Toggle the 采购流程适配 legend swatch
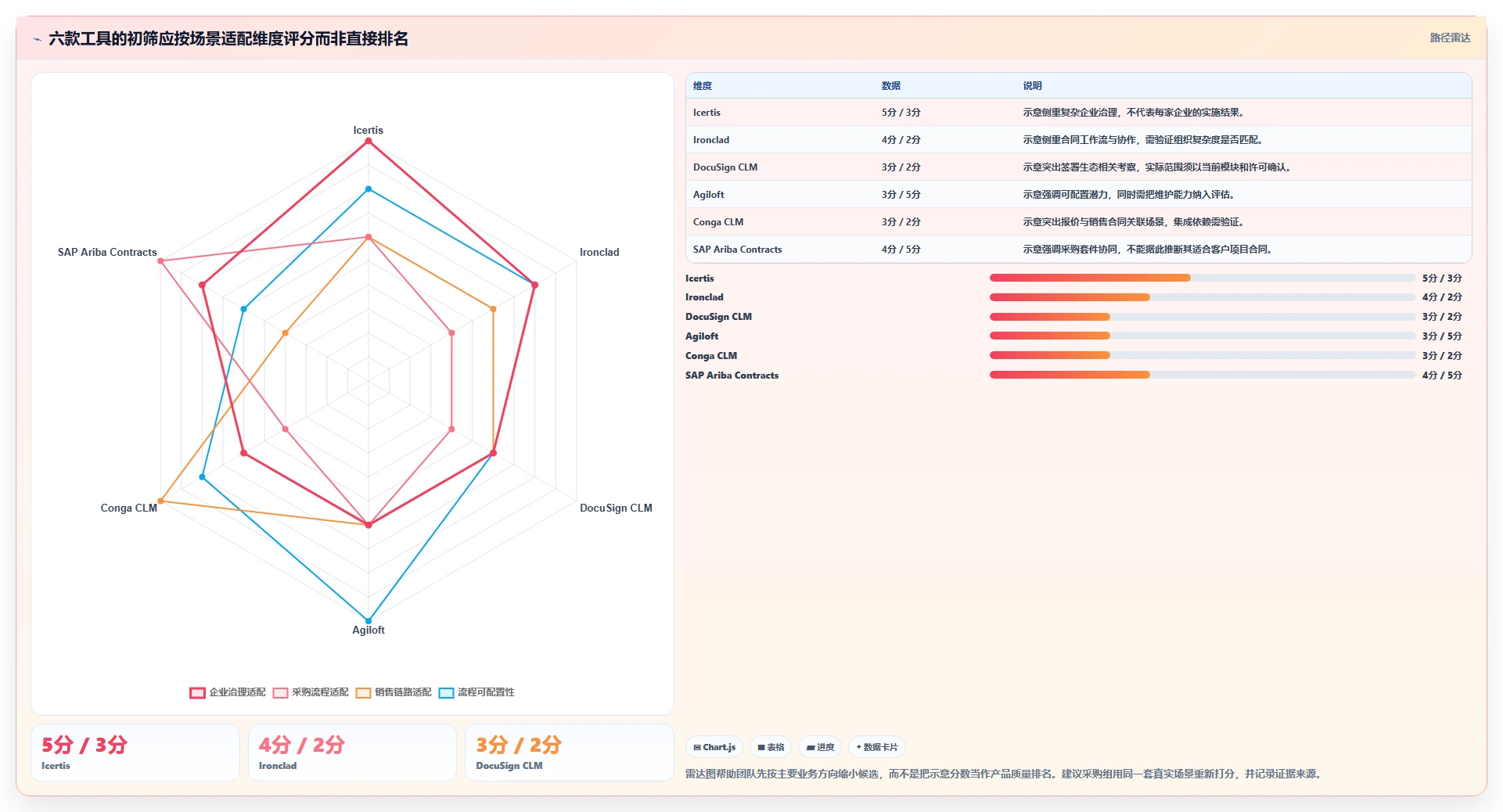This screenshot has width=1503, height=812. 280,692
